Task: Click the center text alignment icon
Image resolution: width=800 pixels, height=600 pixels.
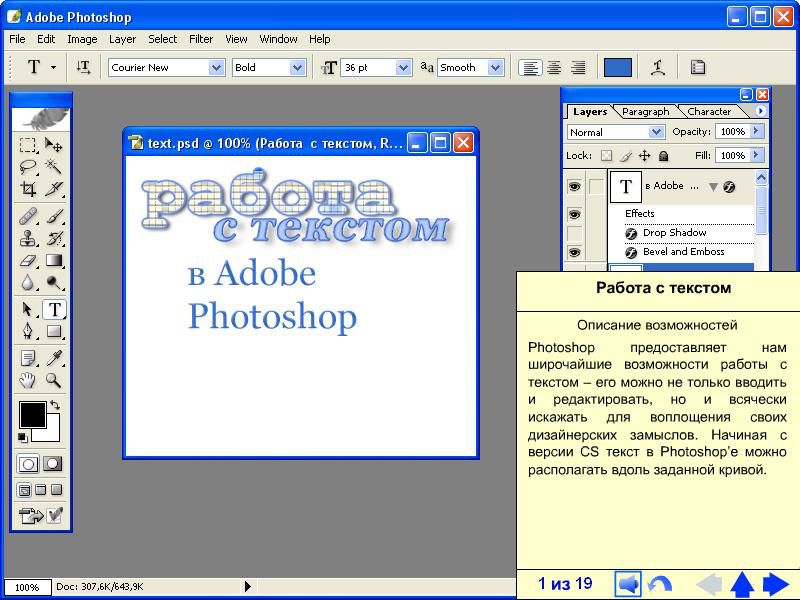Action: click(x=554, y=67)
